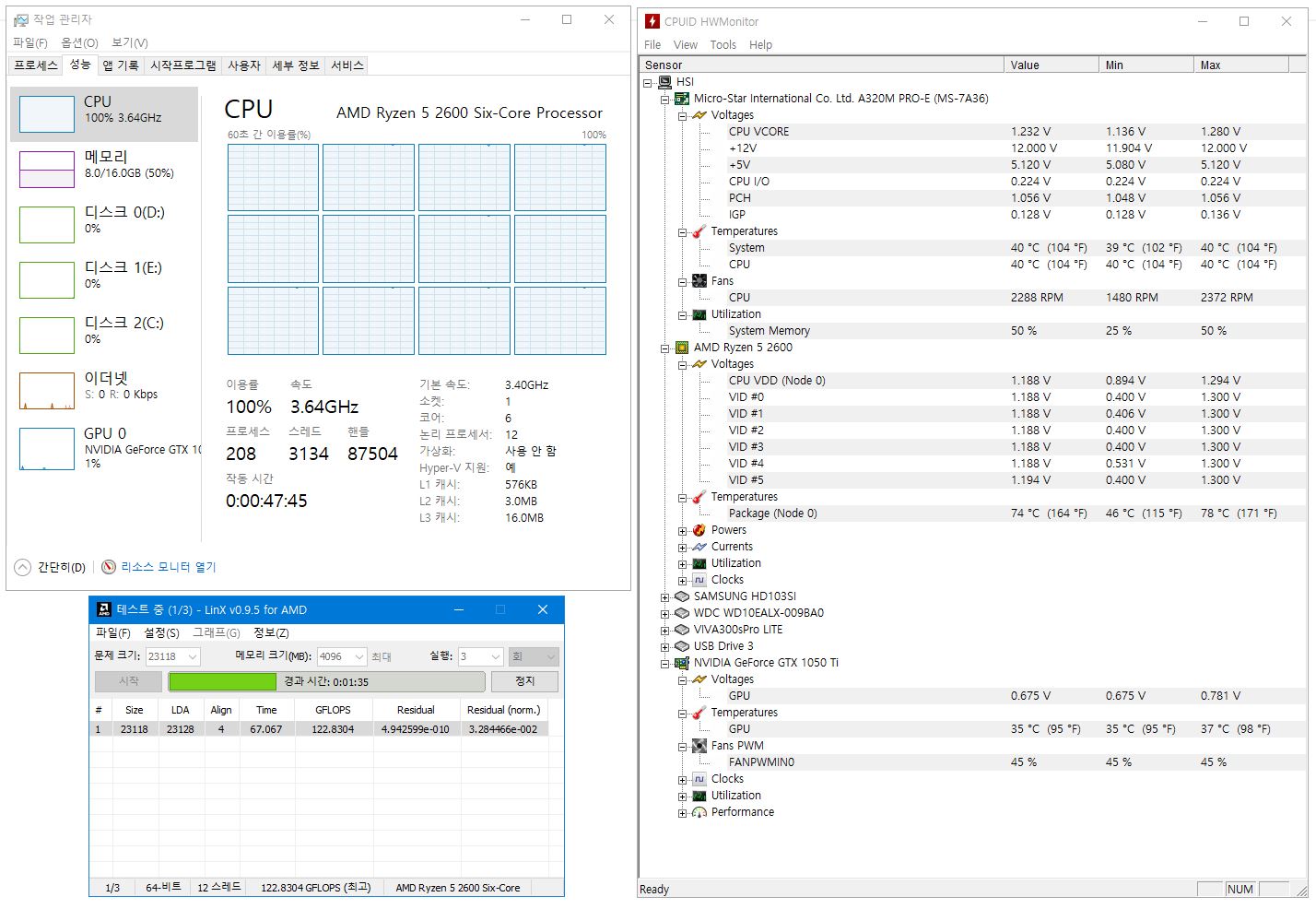Image resolution: width=1316 pixels, height=909 pixels.
Task: Click the Performance gauge icon in HWMonitor
Action: click(x=699, y=812)
